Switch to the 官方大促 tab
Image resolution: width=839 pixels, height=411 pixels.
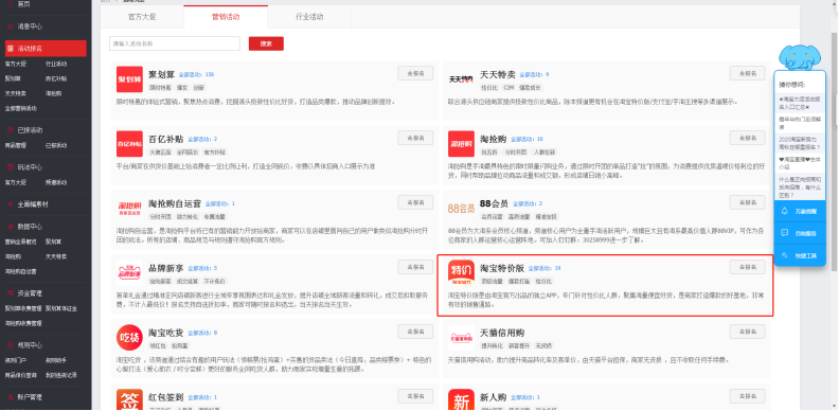tap(142, 17)
